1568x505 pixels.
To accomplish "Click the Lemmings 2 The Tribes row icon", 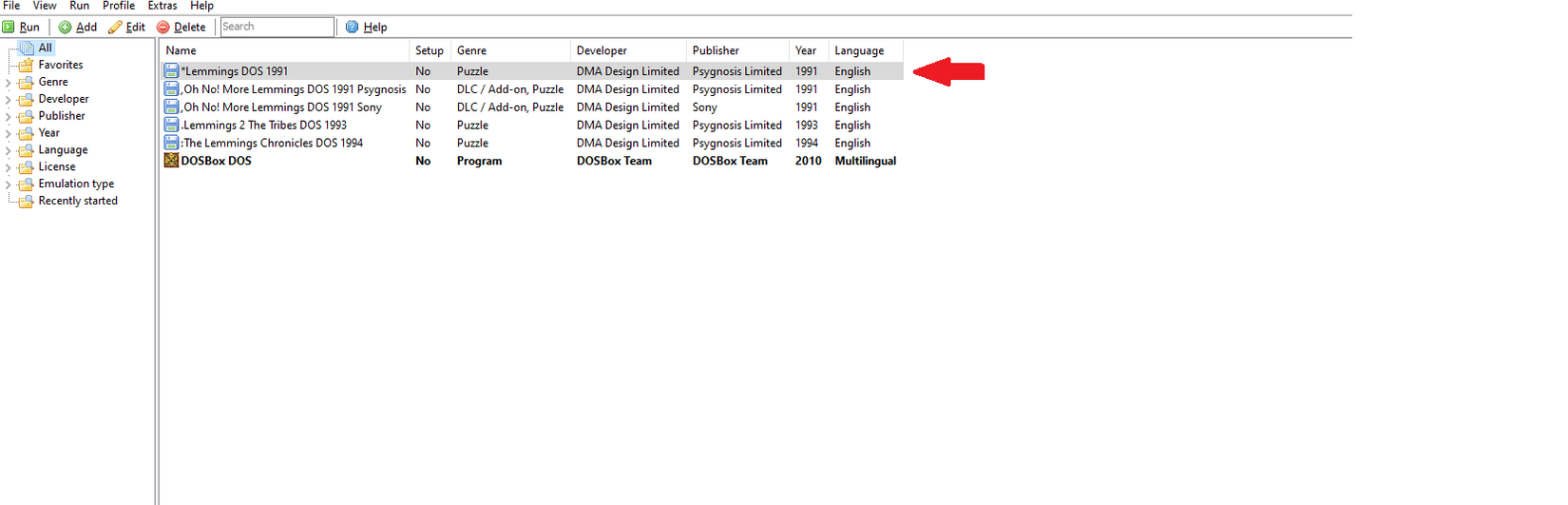I will [x=171, y=126].
